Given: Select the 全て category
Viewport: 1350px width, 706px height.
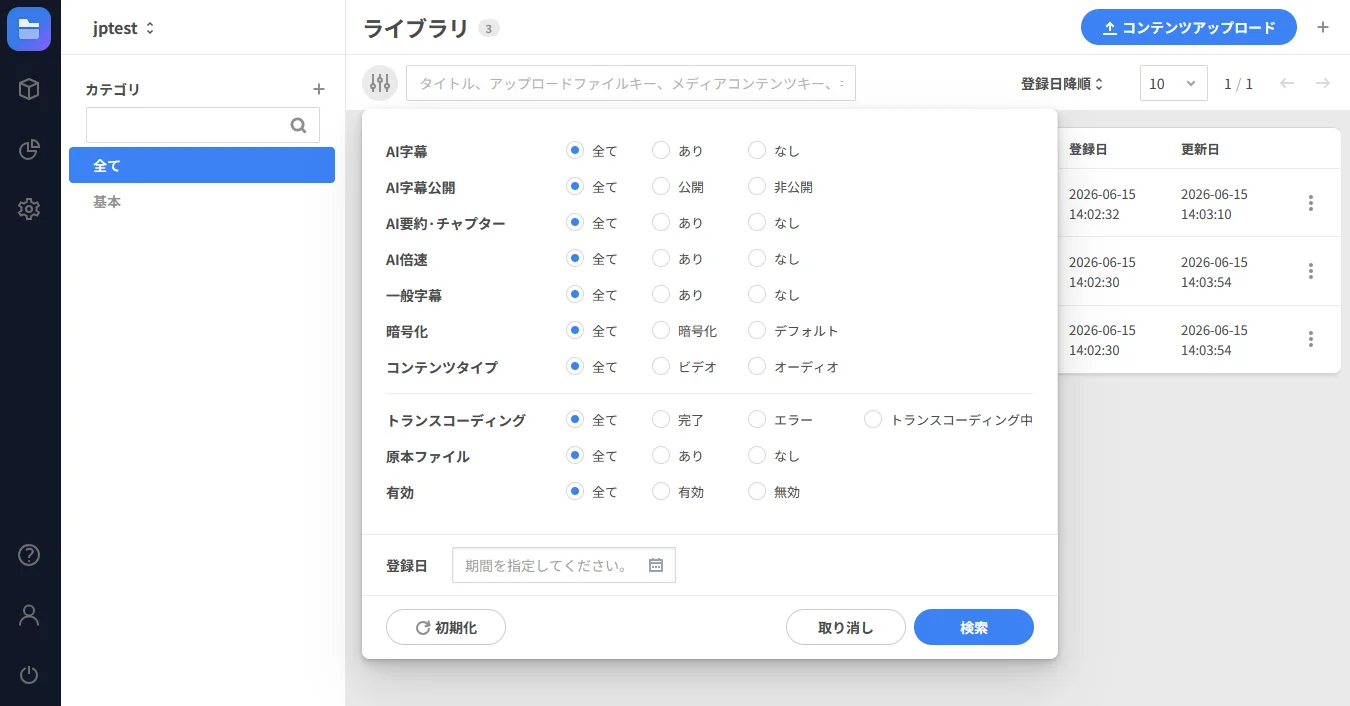Looking at the screenshot, I should click(202, 165).
